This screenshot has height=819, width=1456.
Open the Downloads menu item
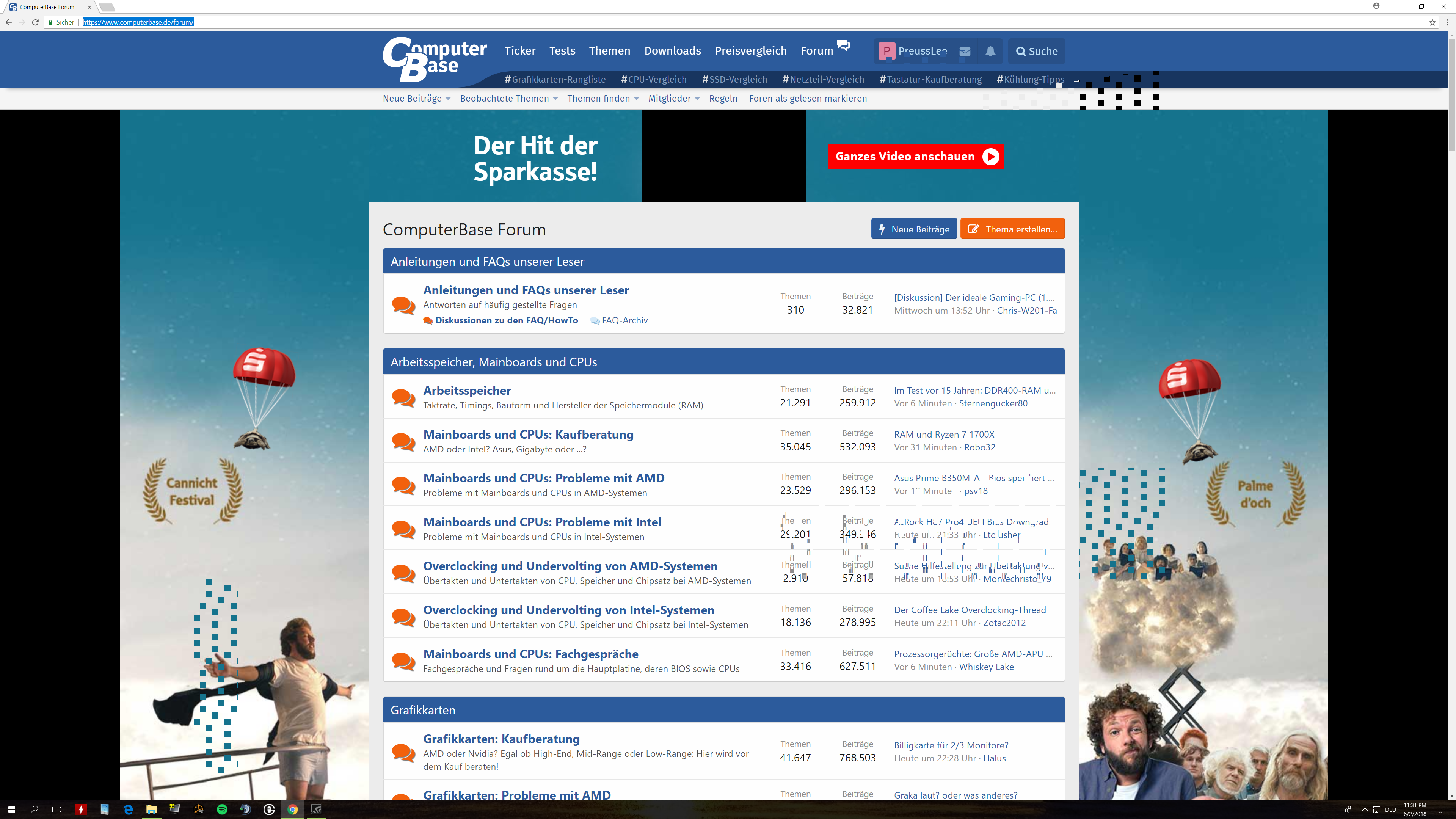point(673,51)
